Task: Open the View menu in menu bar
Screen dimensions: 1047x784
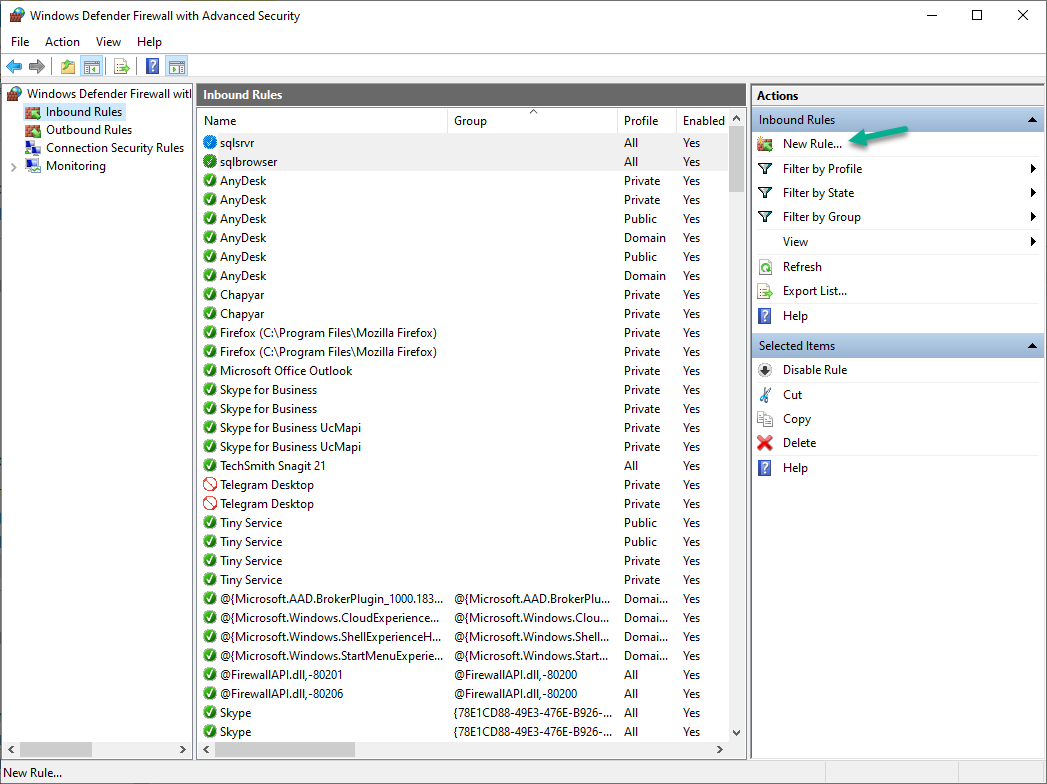Action: click(108, 41)
